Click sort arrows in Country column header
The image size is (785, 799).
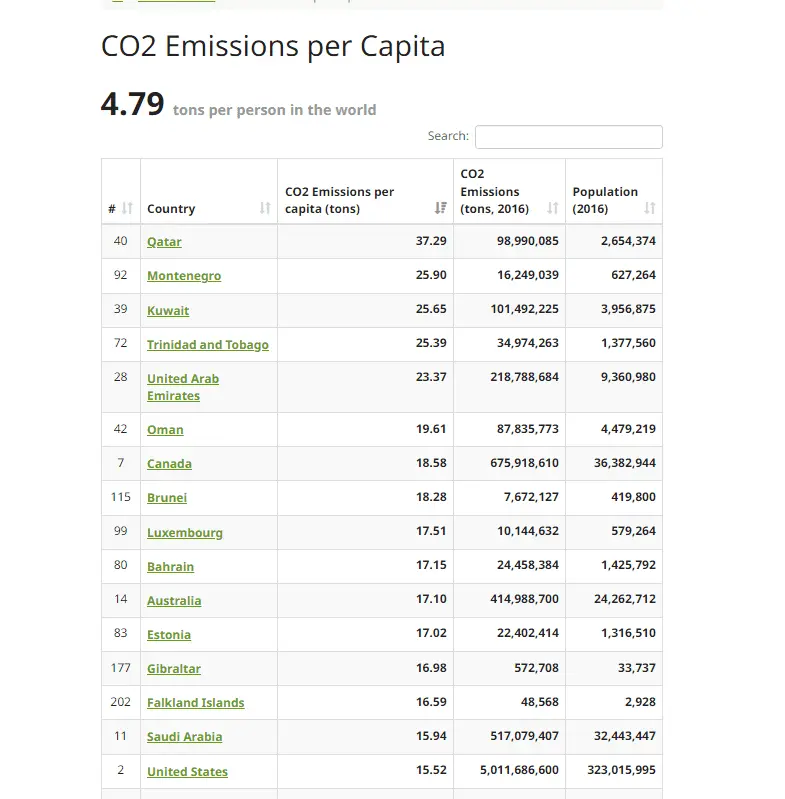(265, 209)
